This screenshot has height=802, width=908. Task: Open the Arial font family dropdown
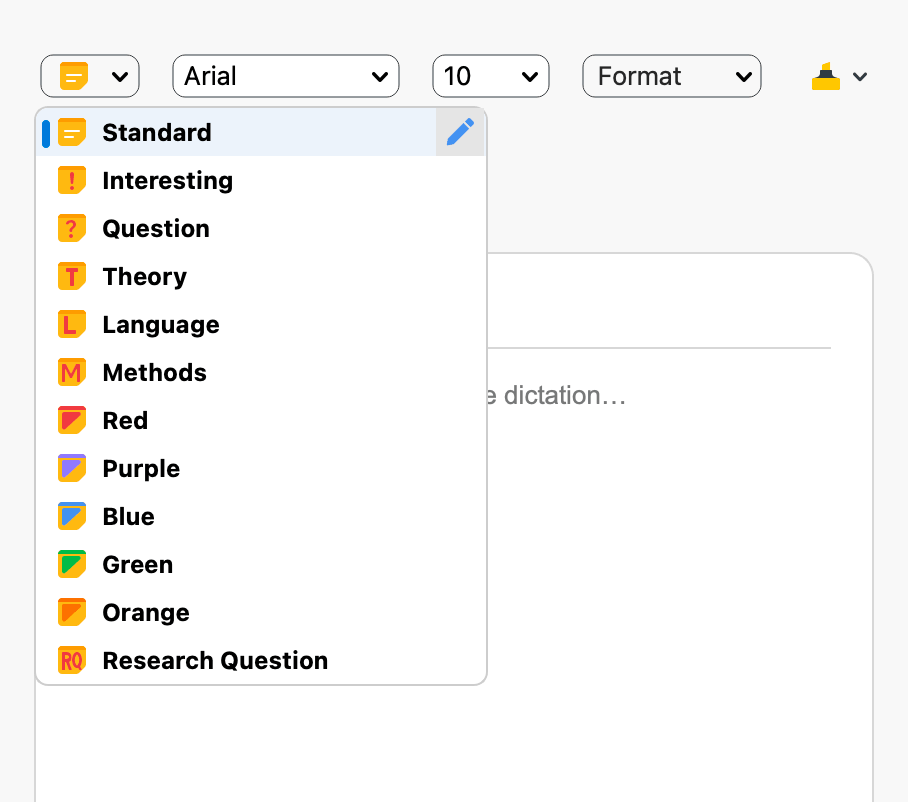pyautogui.click(x=286, y=75)
